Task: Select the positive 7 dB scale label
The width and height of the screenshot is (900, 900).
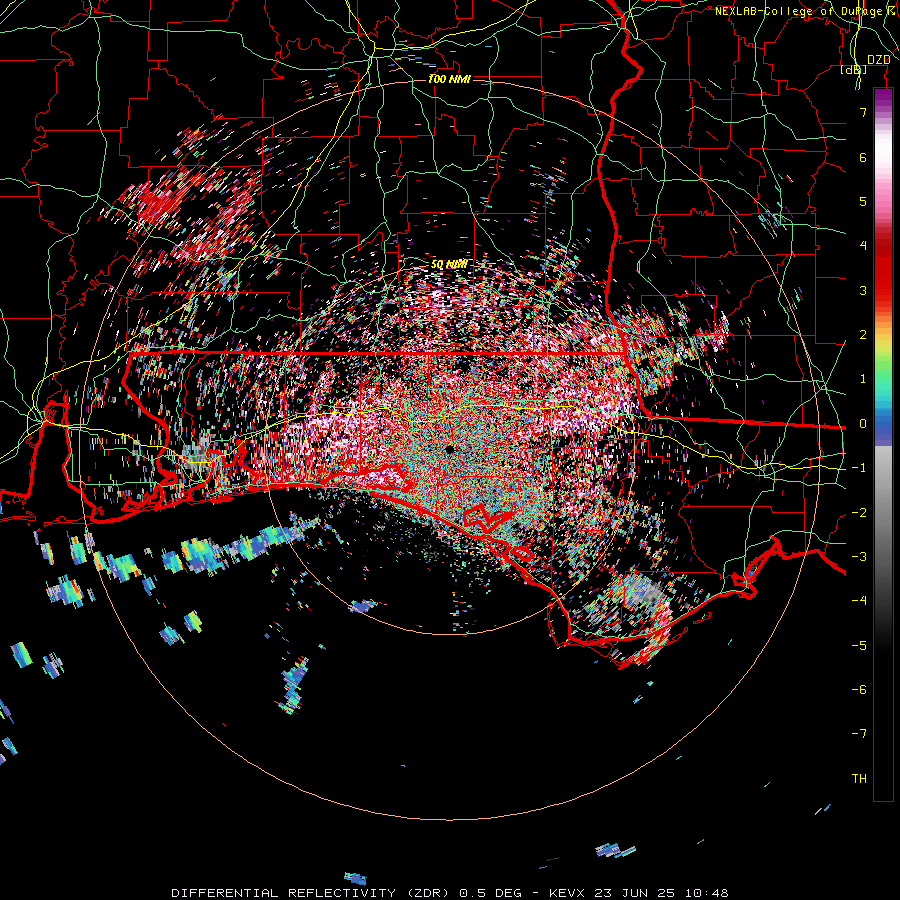Action: [x=863, y=112]
